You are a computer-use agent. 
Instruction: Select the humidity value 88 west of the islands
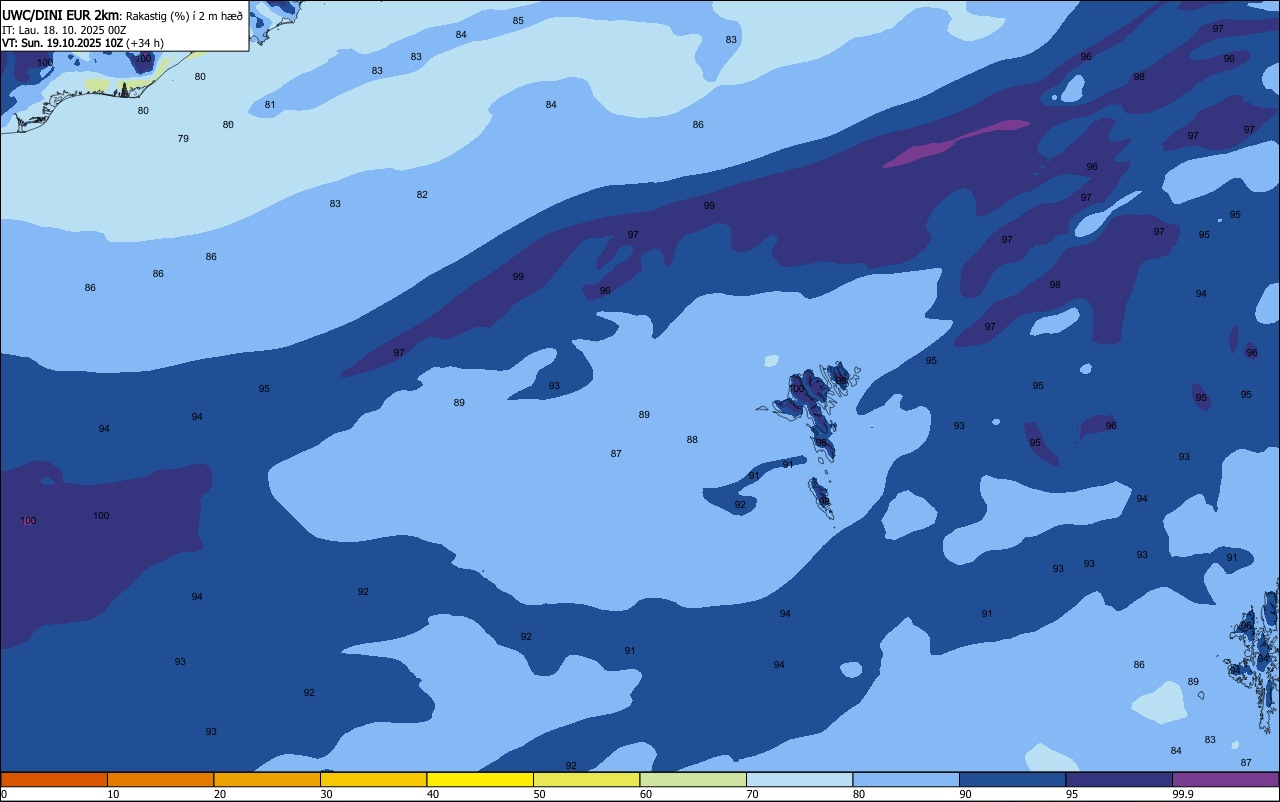click(692, 440)
